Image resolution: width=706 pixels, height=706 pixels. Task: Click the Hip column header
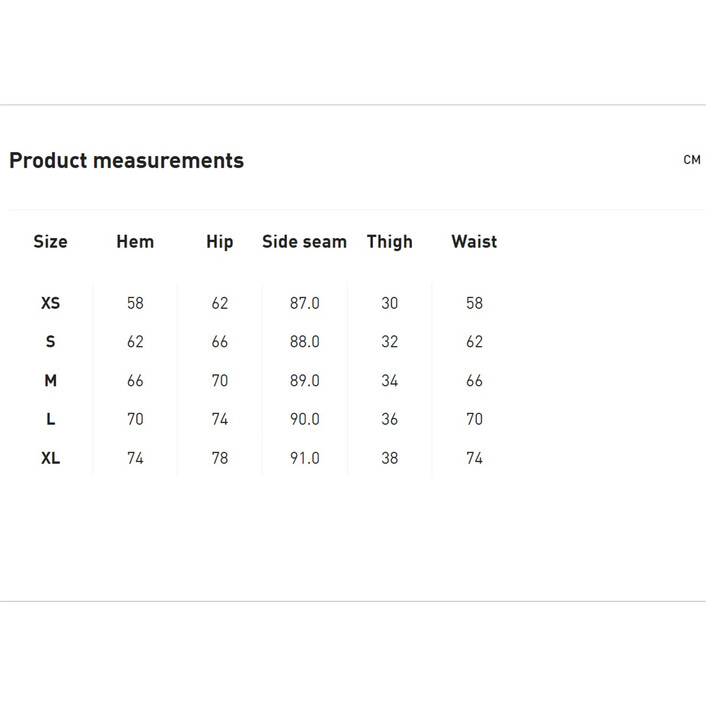point(220,242)
